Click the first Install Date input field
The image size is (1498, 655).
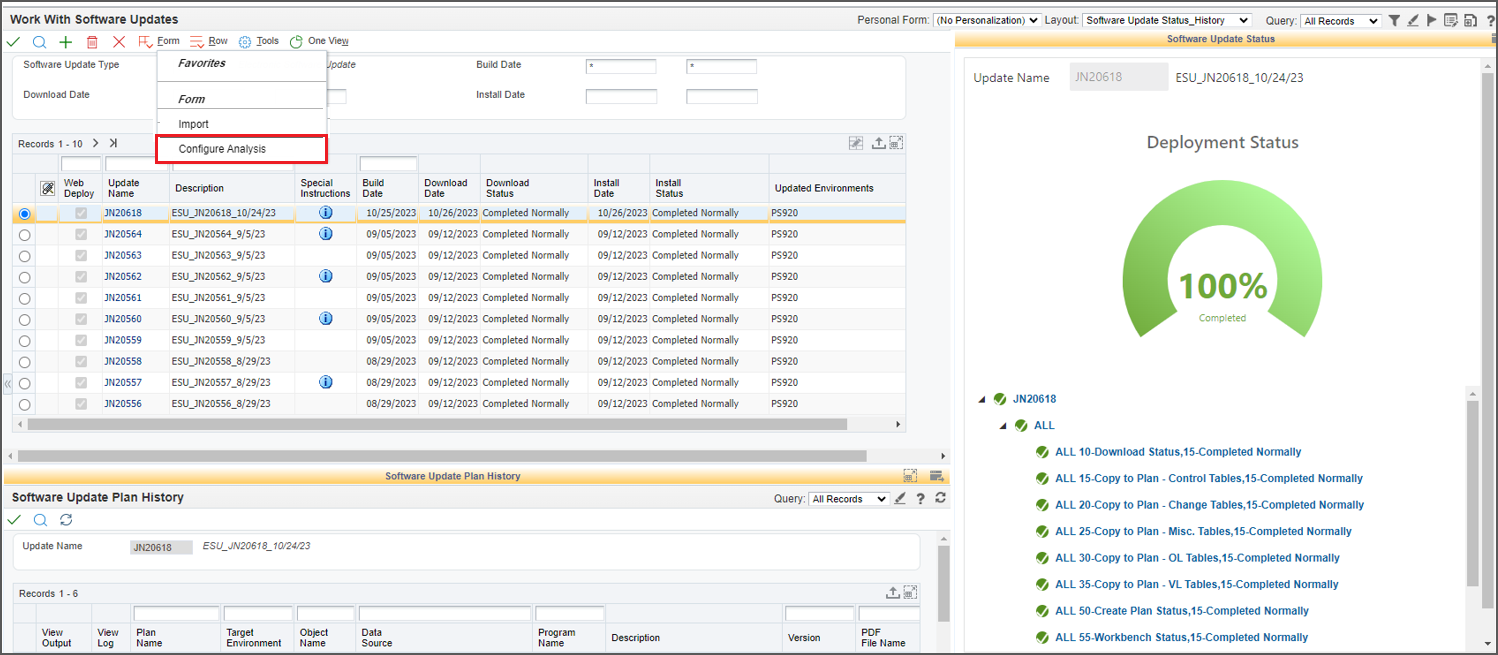[621, 97]
